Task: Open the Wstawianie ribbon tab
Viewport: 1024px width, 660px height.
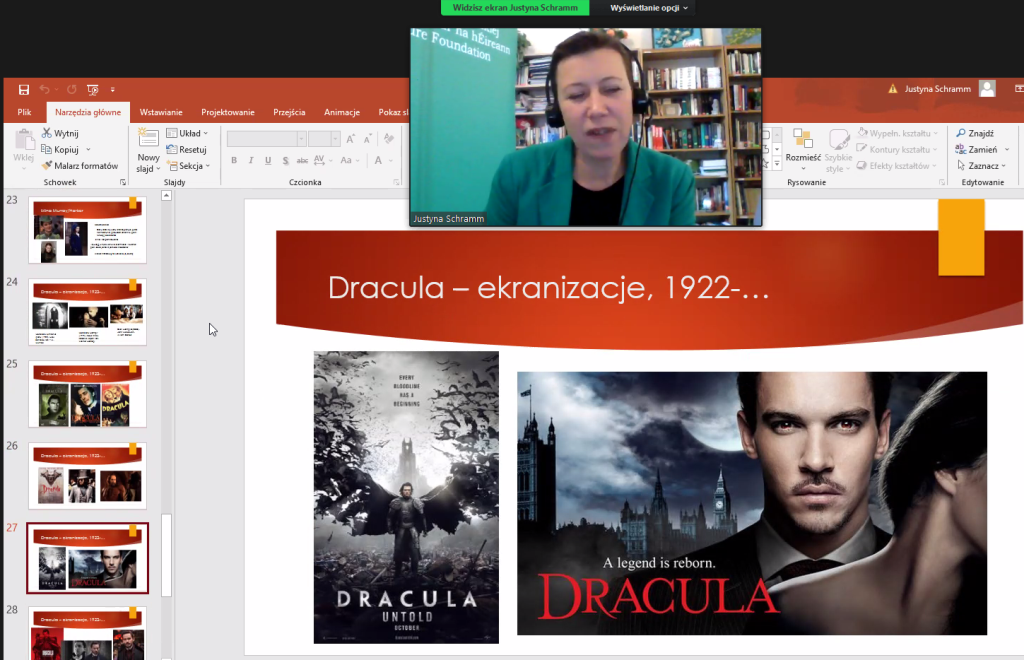Action: click(161, 112)
